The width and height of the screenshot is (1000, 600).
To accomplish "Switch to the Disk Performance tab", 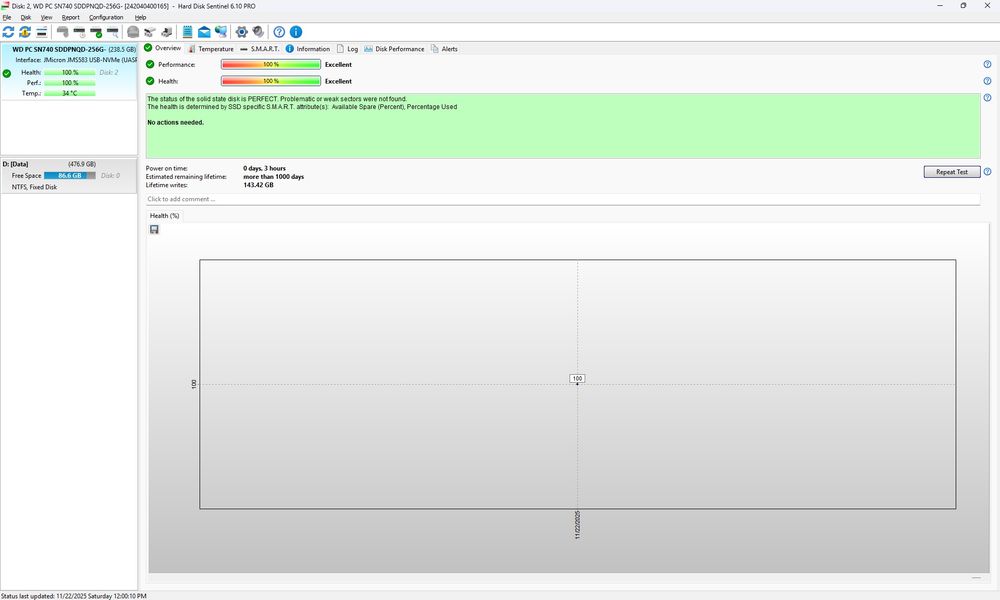I will 394,48.
